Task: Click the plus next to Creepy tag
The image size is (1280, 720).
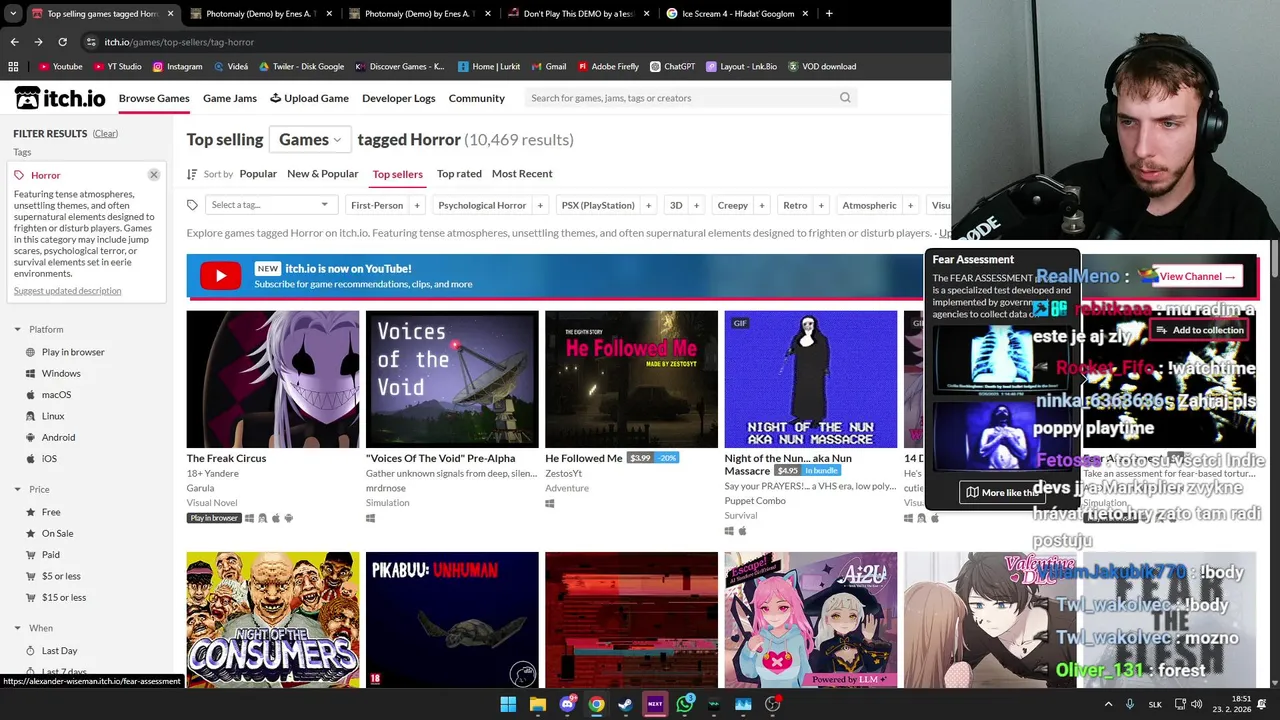Action: 762,205
